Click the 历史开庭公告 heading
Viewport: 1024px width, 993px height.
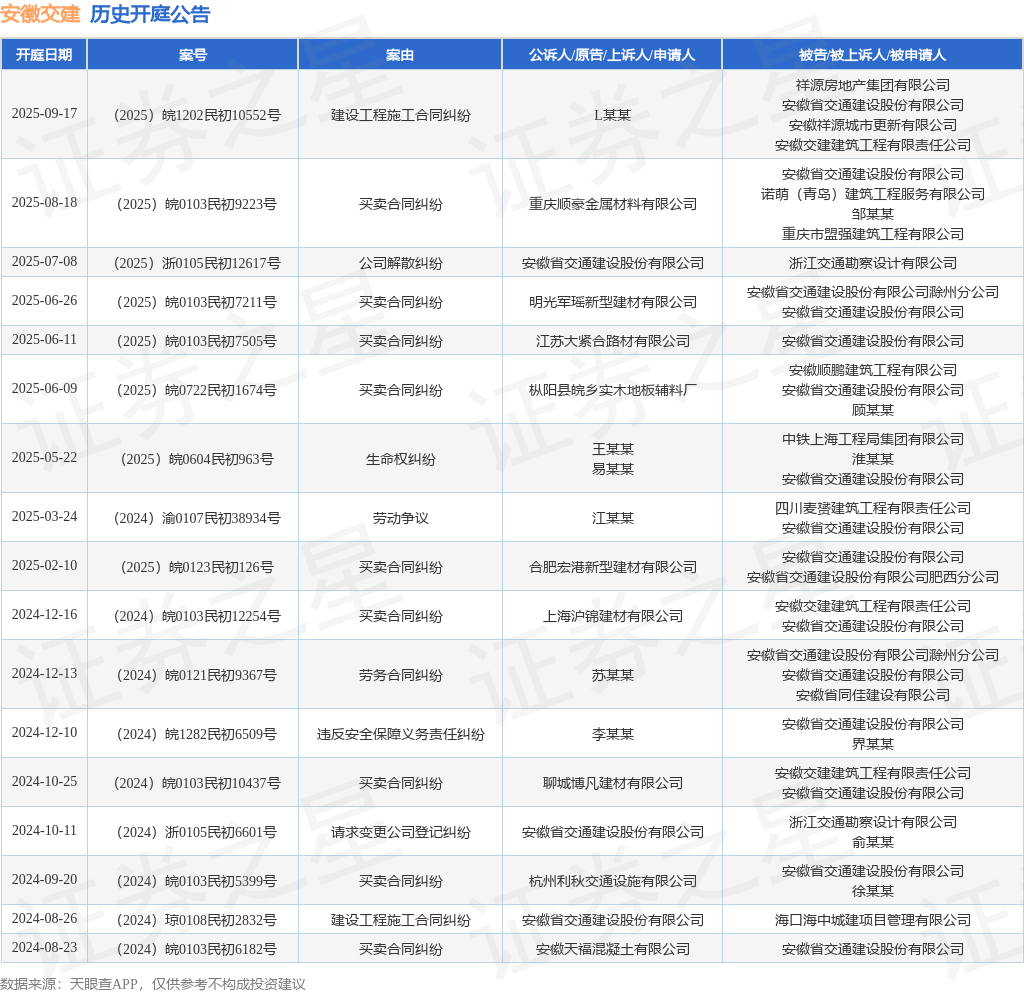click(x=150, y=14)
